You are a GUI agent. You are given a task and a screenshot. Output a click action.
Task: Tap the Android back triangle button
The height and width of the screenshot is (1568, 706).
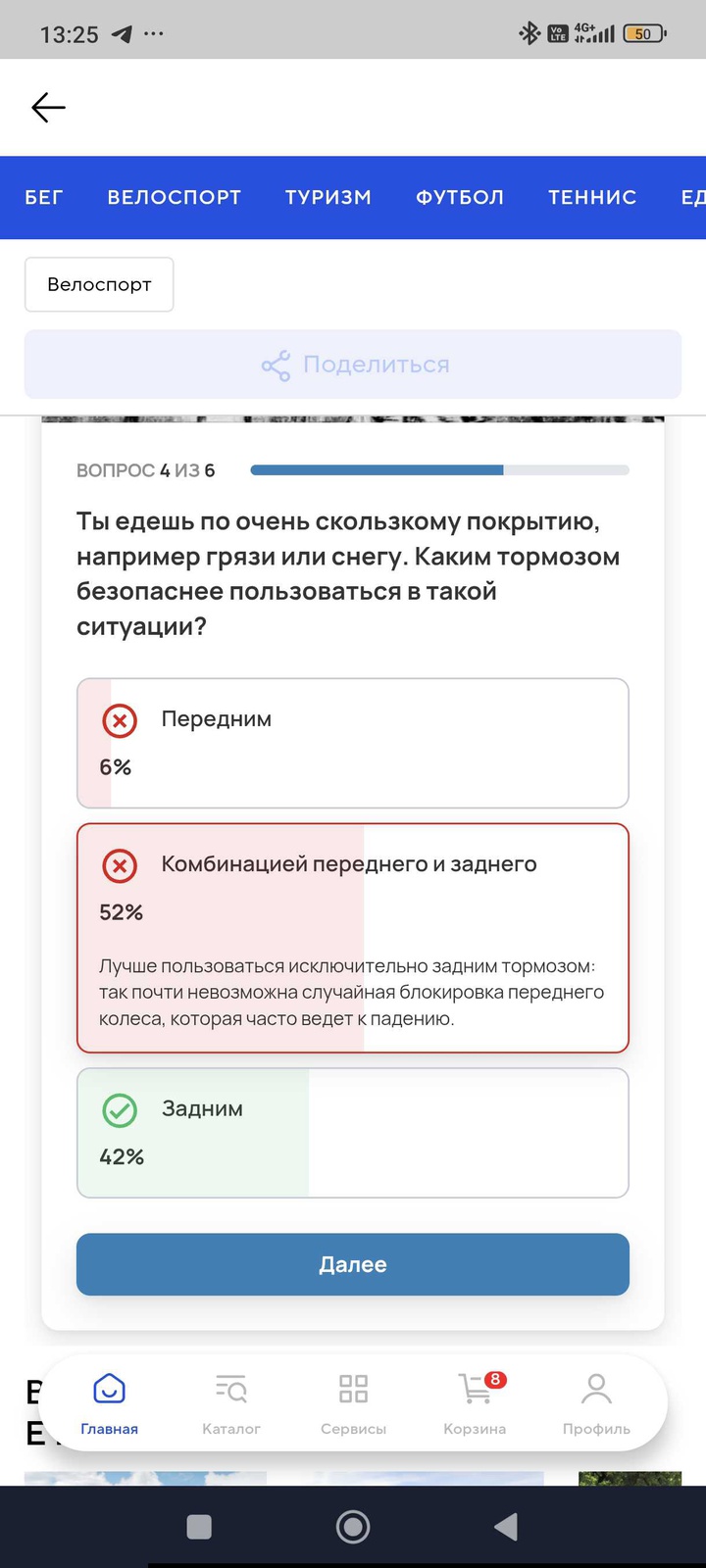(x=506, y=1526)
